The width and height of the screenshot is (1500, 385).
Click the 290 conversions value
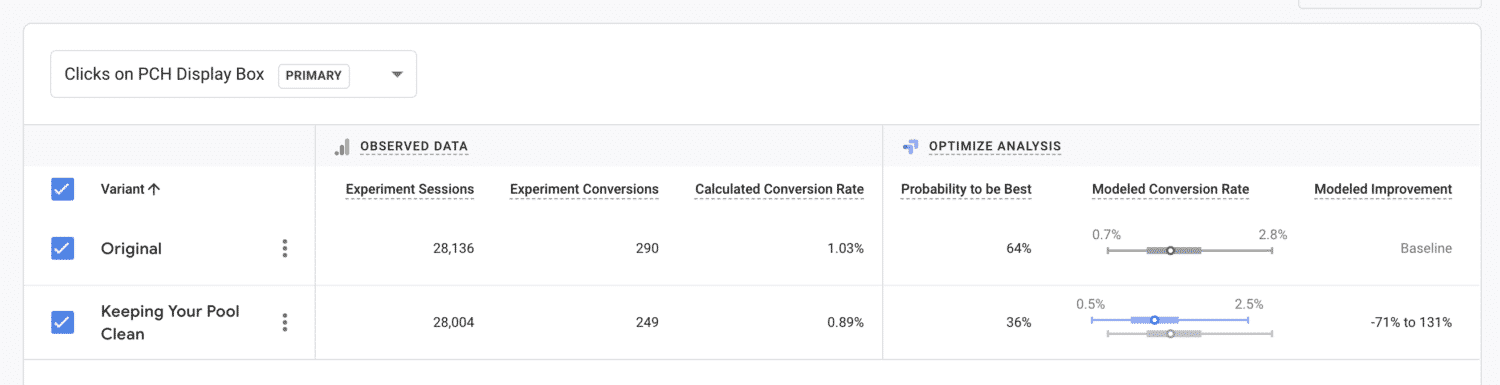click(x=646, y=249)
